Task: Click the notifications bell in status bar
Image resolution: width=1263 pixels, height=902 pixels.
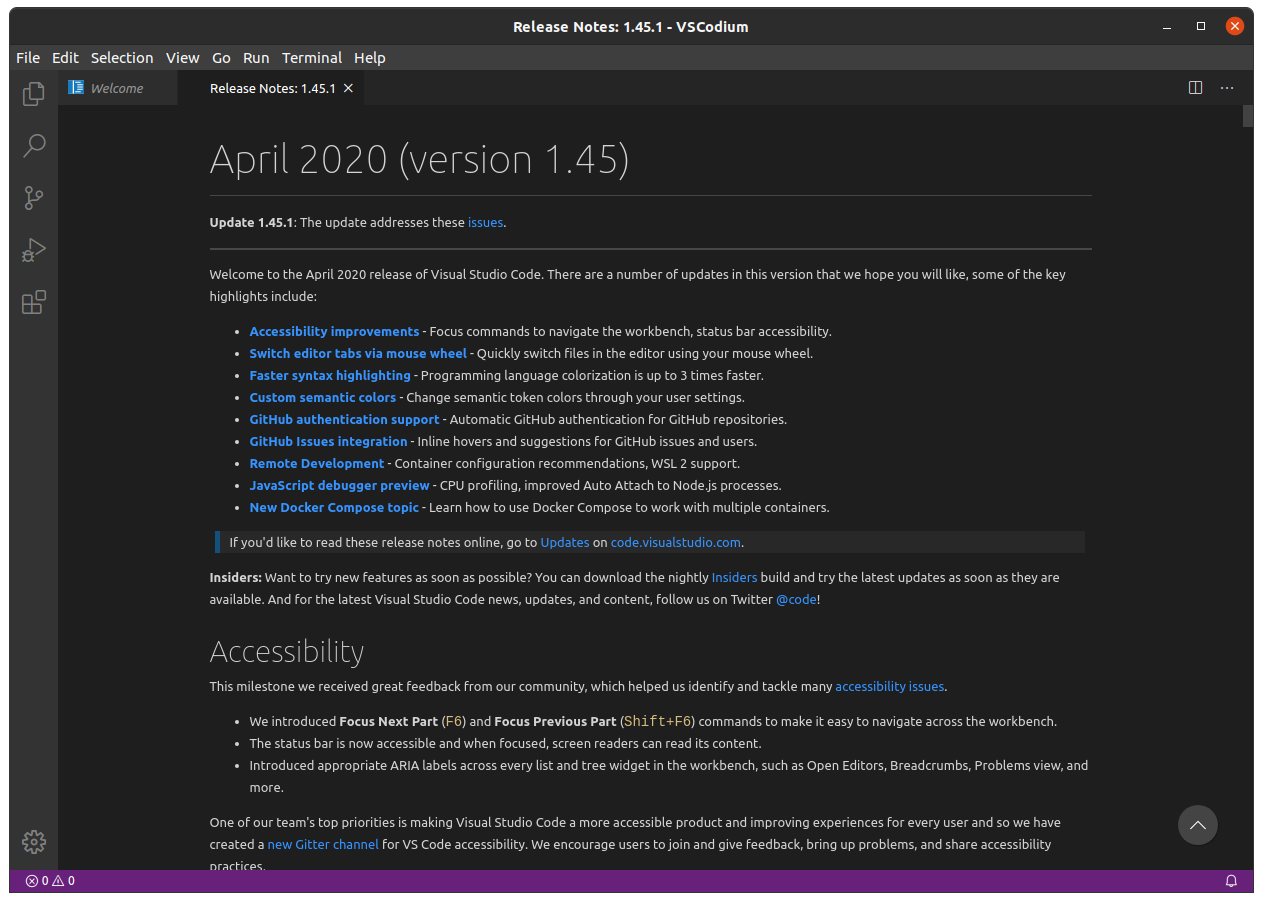Action: [1231, 881]
